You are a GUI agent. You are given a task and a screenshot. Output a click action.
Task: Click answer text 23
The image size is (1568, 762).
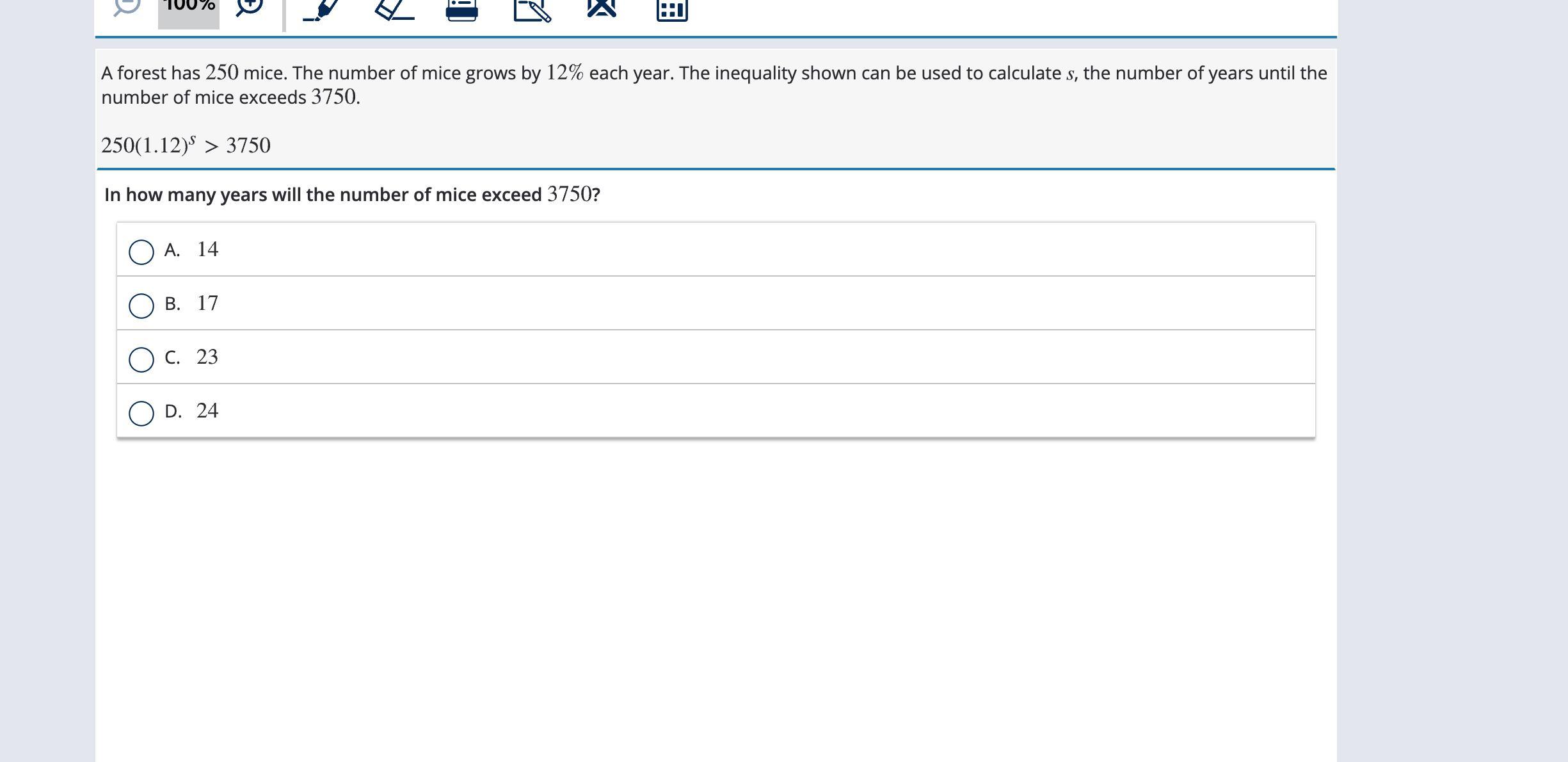(207, 357)
